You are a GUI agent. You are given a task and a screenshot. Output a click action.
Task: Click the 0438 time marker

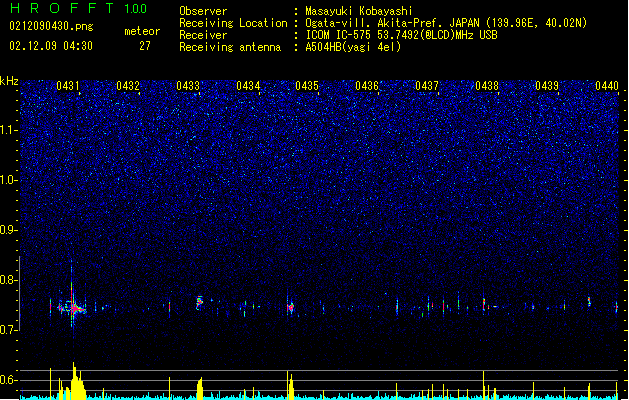487,86
